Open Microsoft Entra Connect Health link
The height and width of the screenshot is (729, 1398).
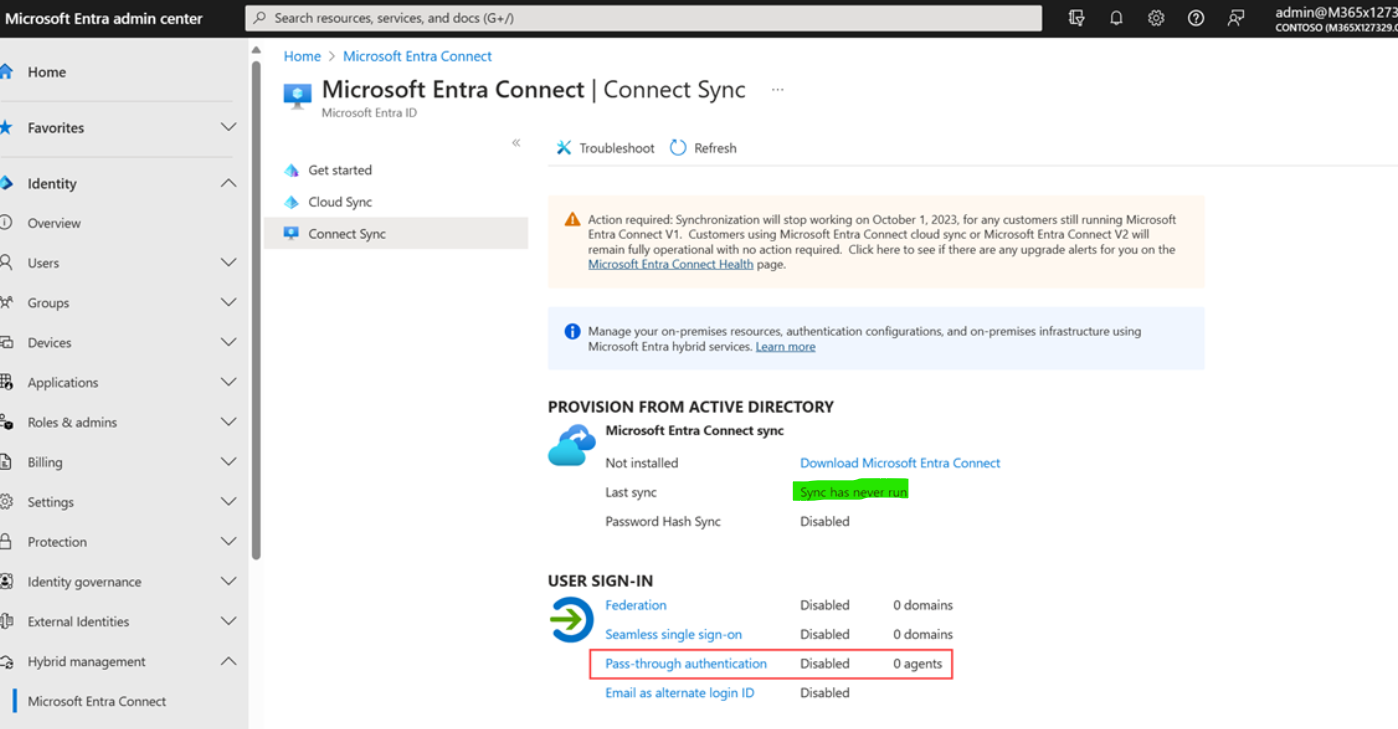click(x=671, y=265)
